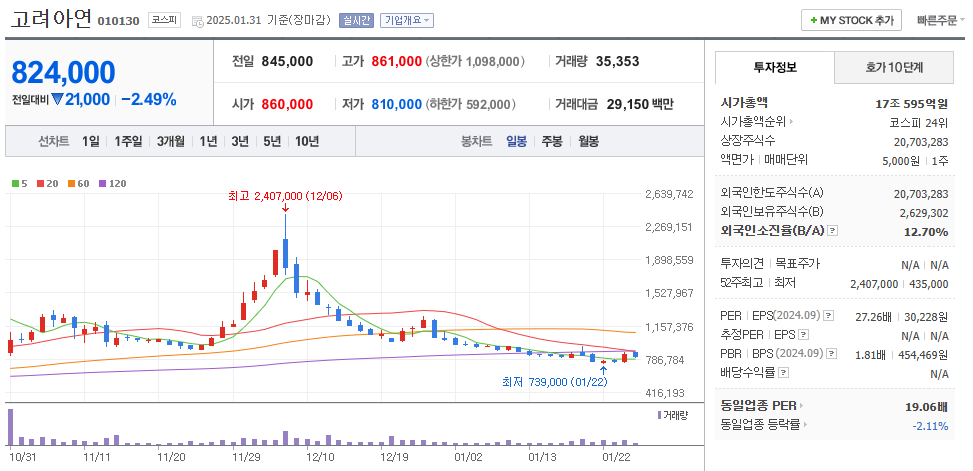The width and height of the screenshot is (973, 471).
Task: Click the 11/29 date label on chart axis
Action: click(x=246, y=457)
